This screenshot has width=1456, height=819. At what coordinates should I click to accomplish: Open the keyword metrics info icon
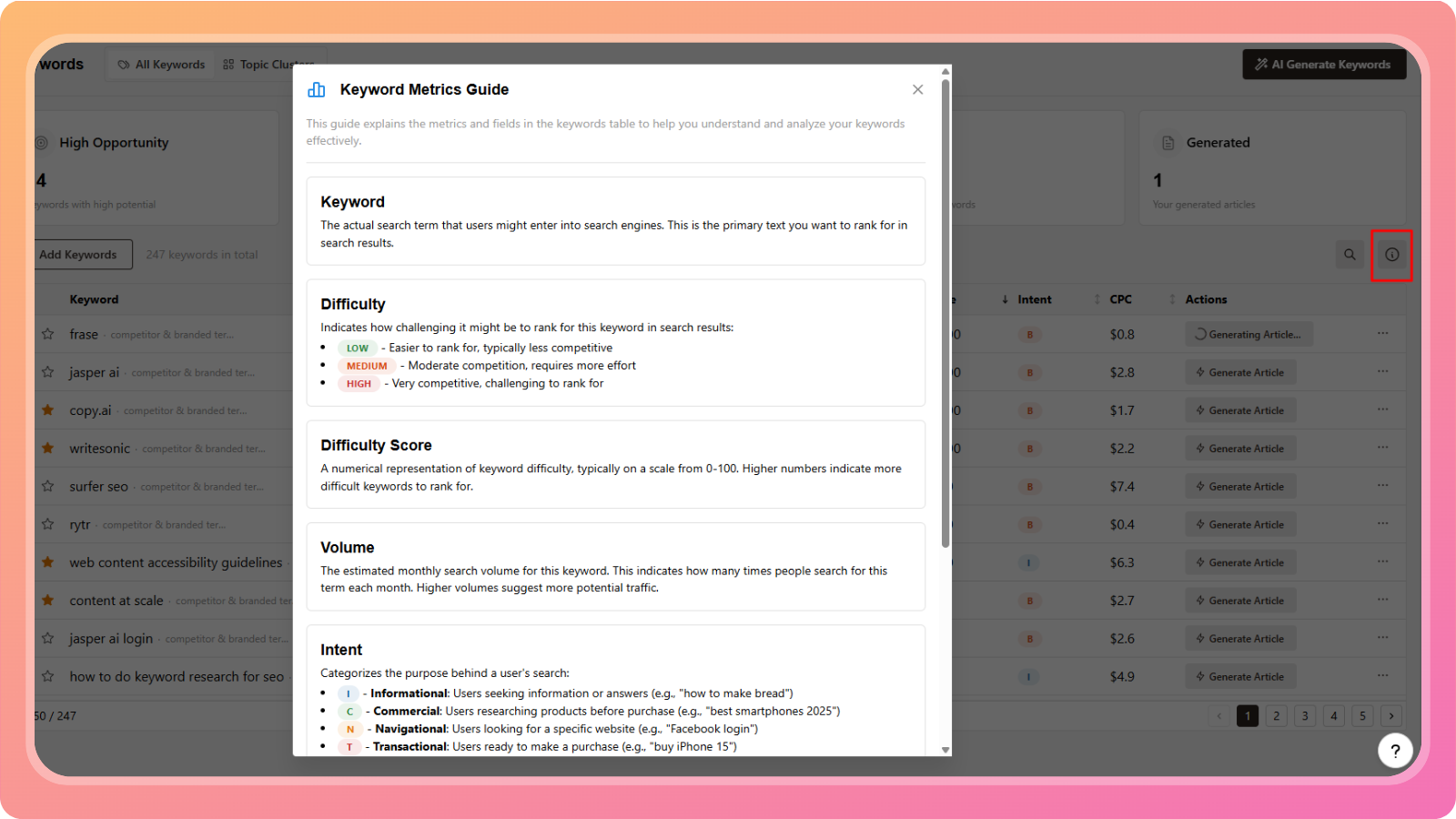click(x=1391, y=255)
